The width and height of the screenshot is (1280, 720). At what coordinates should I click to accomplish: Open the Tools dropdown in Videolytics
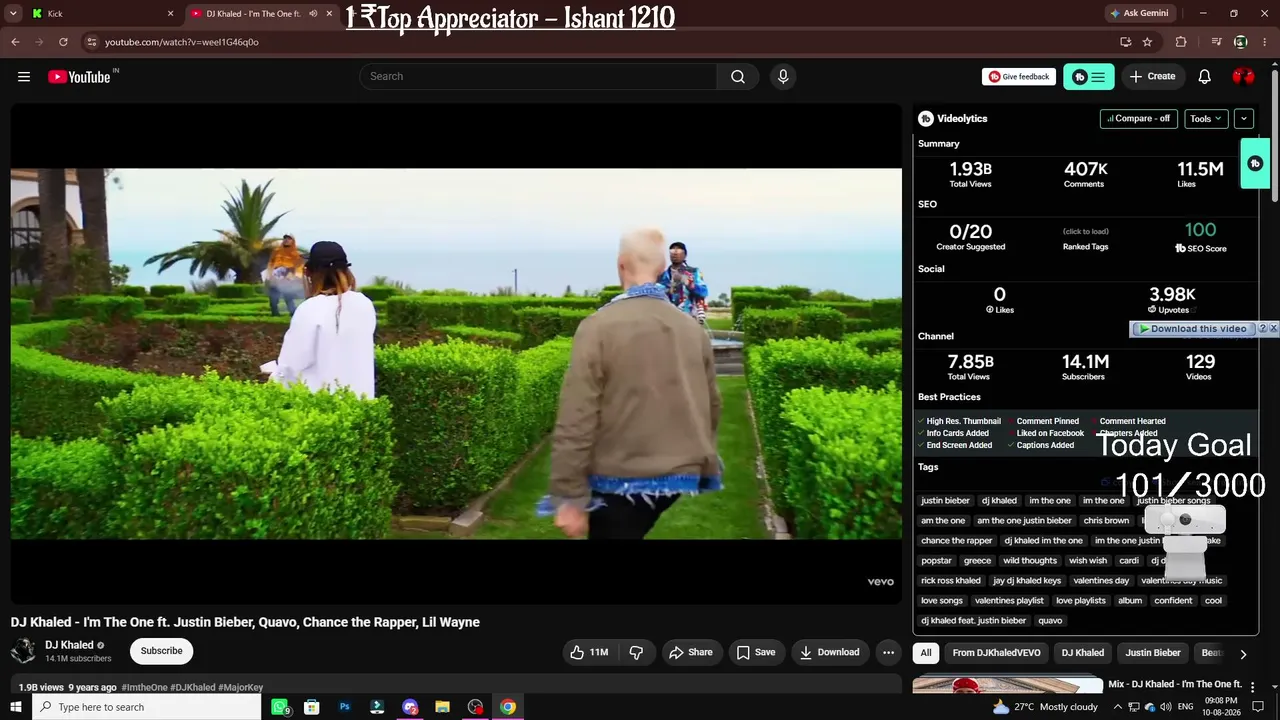coord(1206,118)
